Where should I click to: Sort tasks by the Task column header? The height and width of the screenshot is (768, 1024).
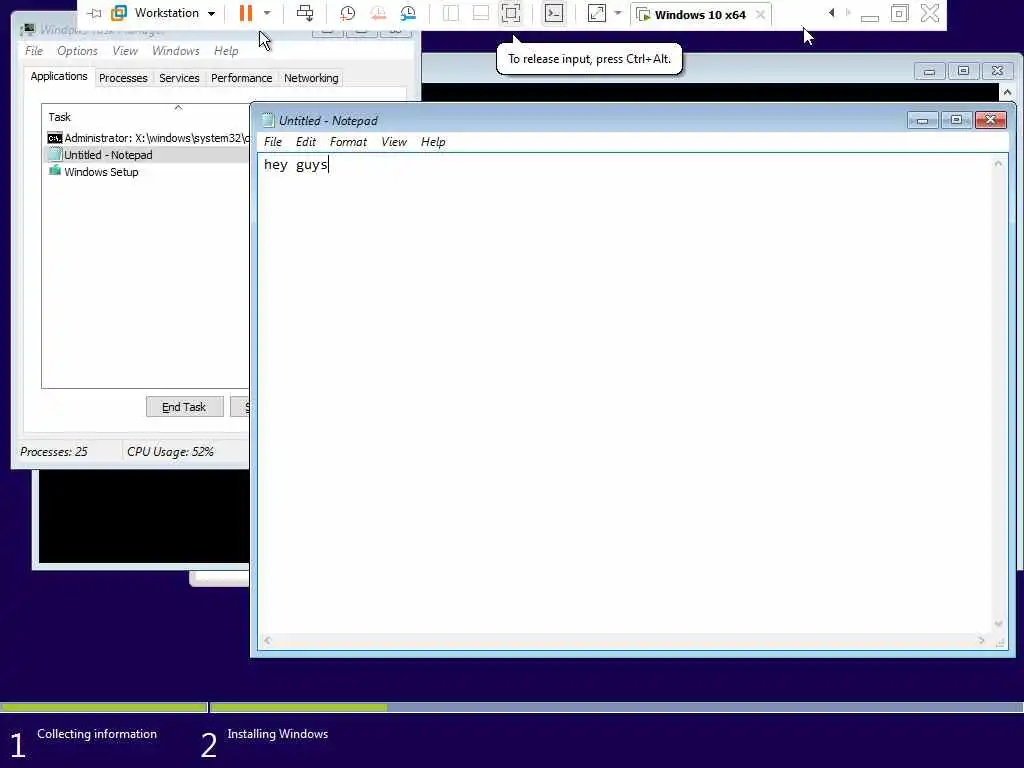click(x=146, y=117)
